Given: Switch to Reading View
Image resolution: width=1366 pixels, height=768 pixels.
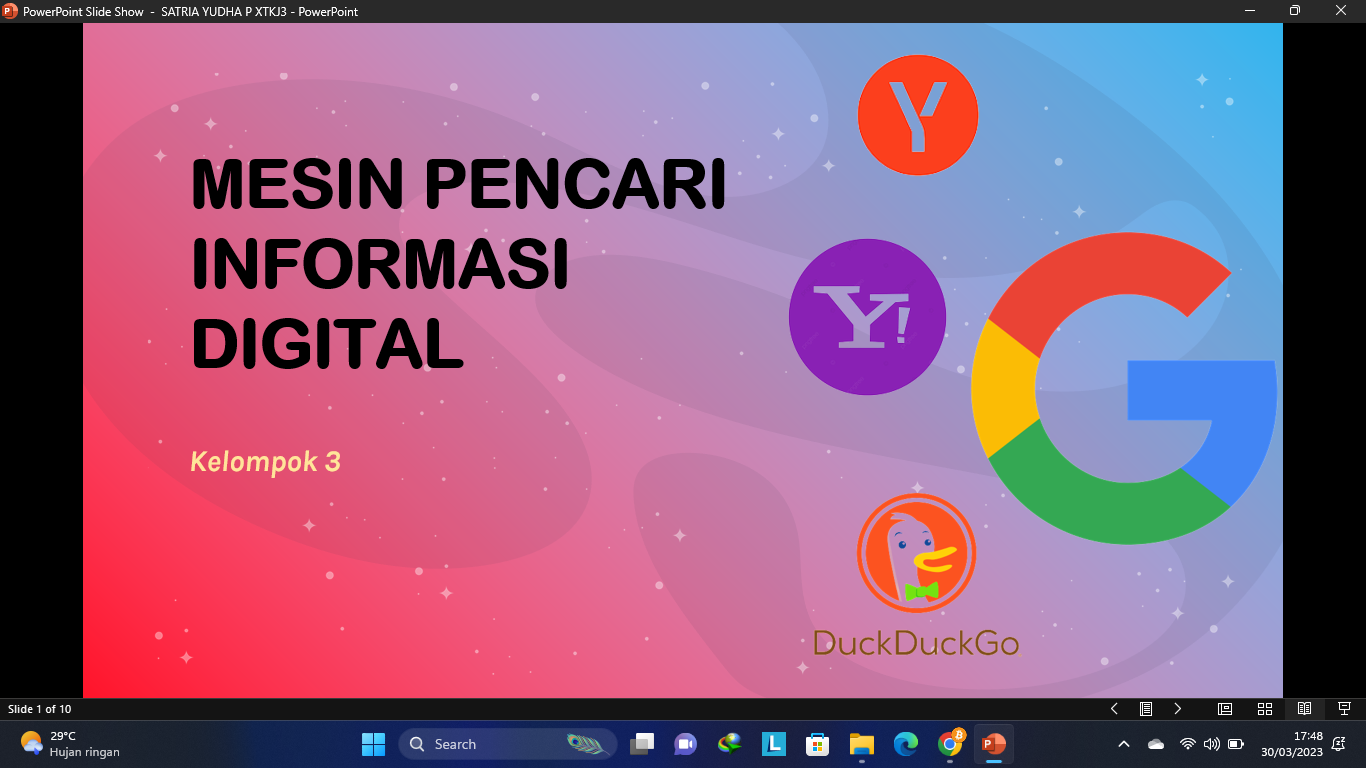Looking at the screenshot, I should (x=1304, y=709).
